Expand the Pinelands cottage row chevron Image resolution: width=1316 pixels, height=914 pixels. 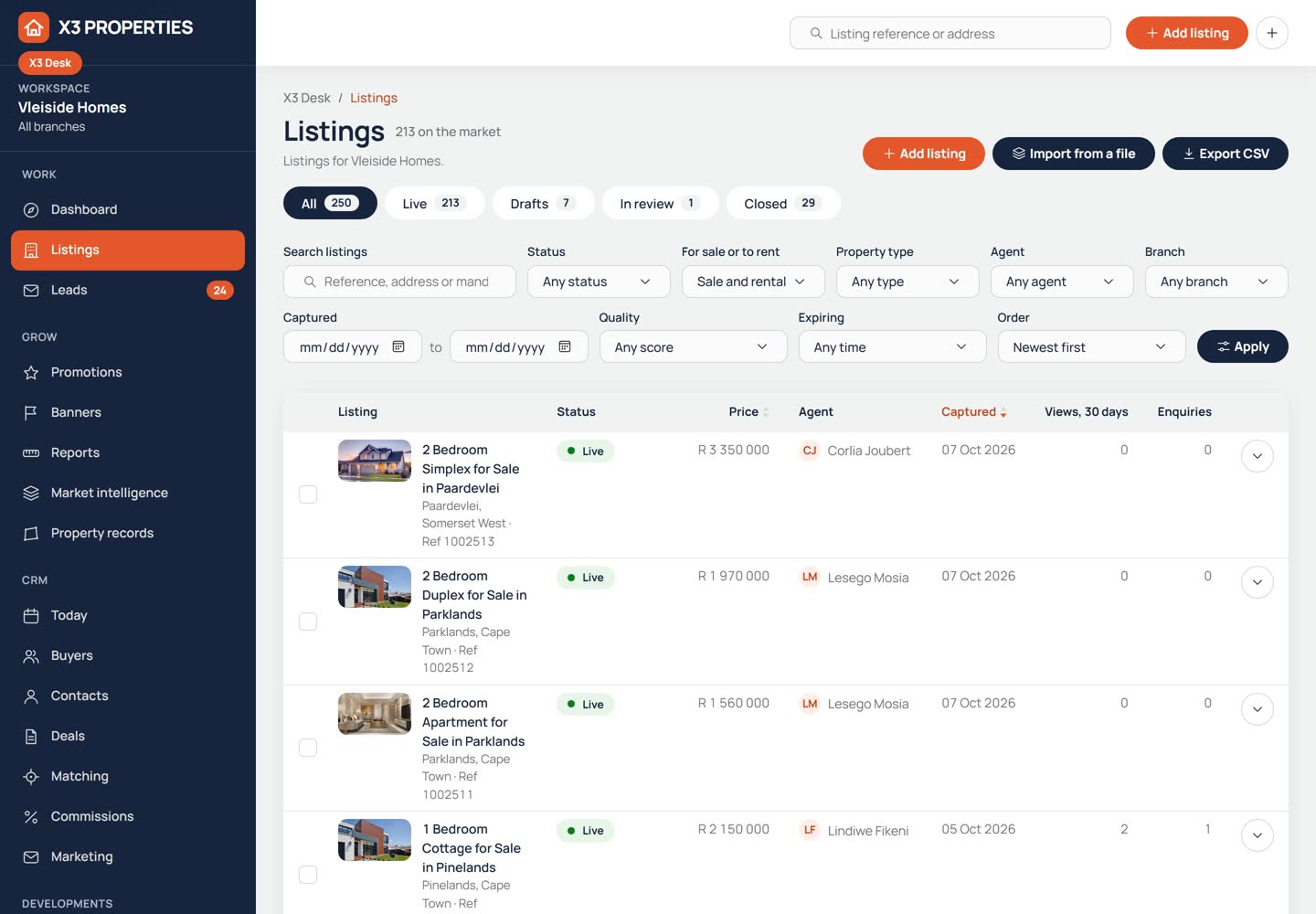(1258, 835)
